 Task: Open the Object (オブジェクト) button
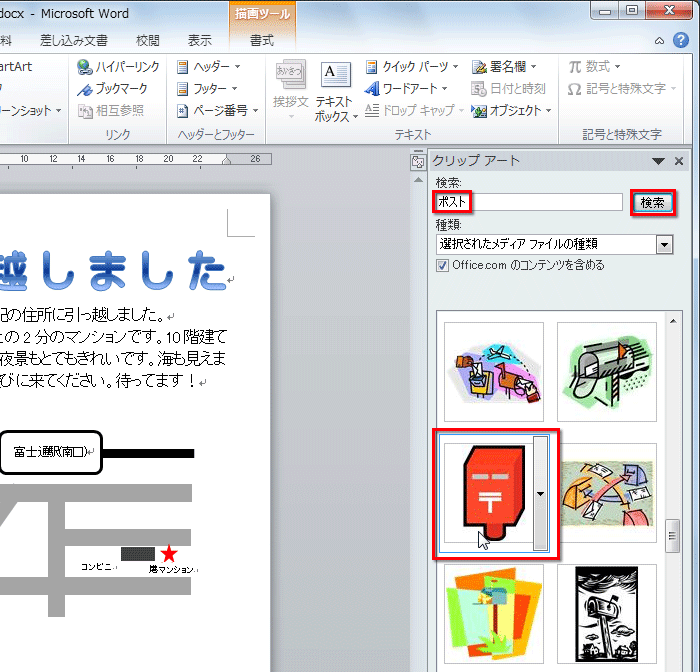(512, 111)
